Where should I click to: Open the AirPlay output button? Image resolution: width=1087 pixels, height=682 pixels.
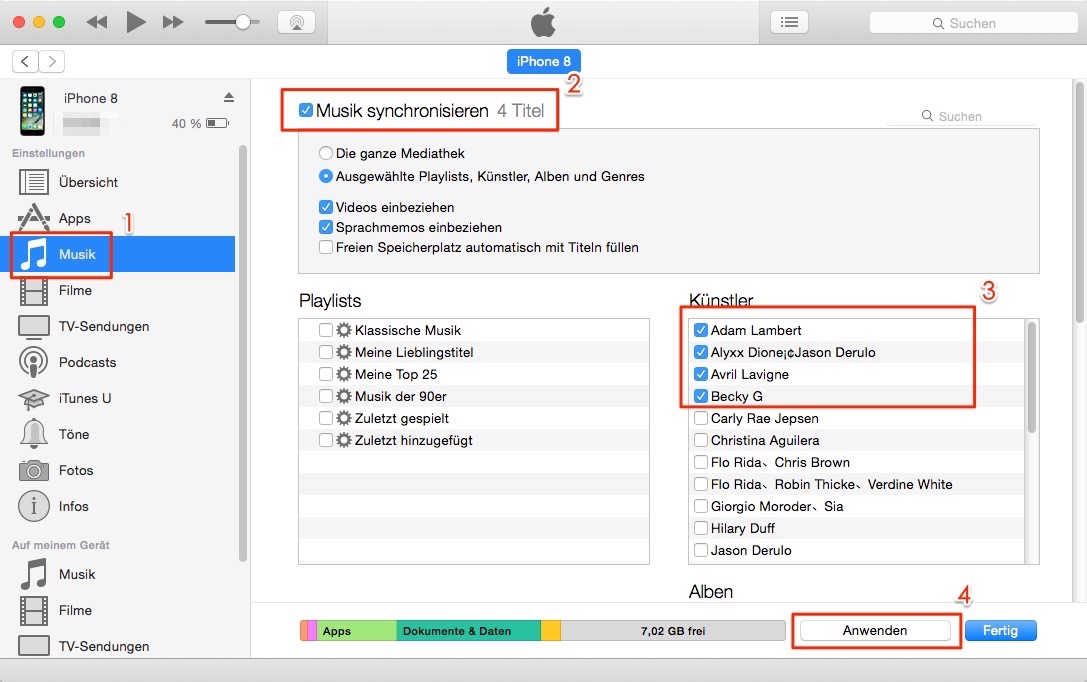coord(297,22)
